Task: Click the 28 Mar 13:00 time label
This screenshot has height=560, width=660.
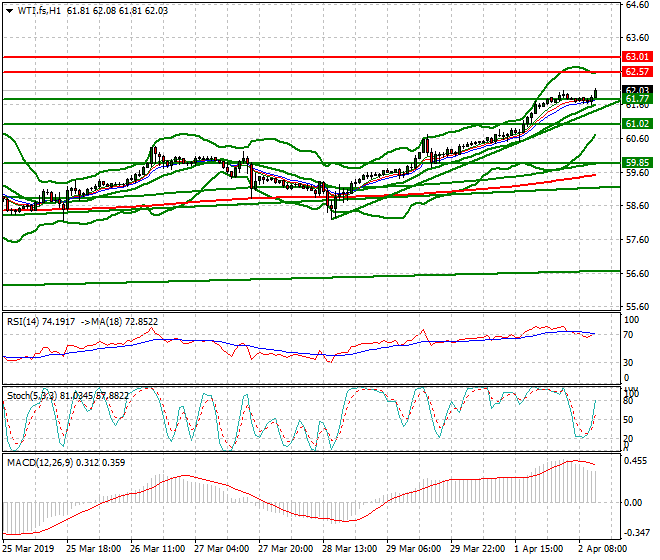Action: (349, 549)
